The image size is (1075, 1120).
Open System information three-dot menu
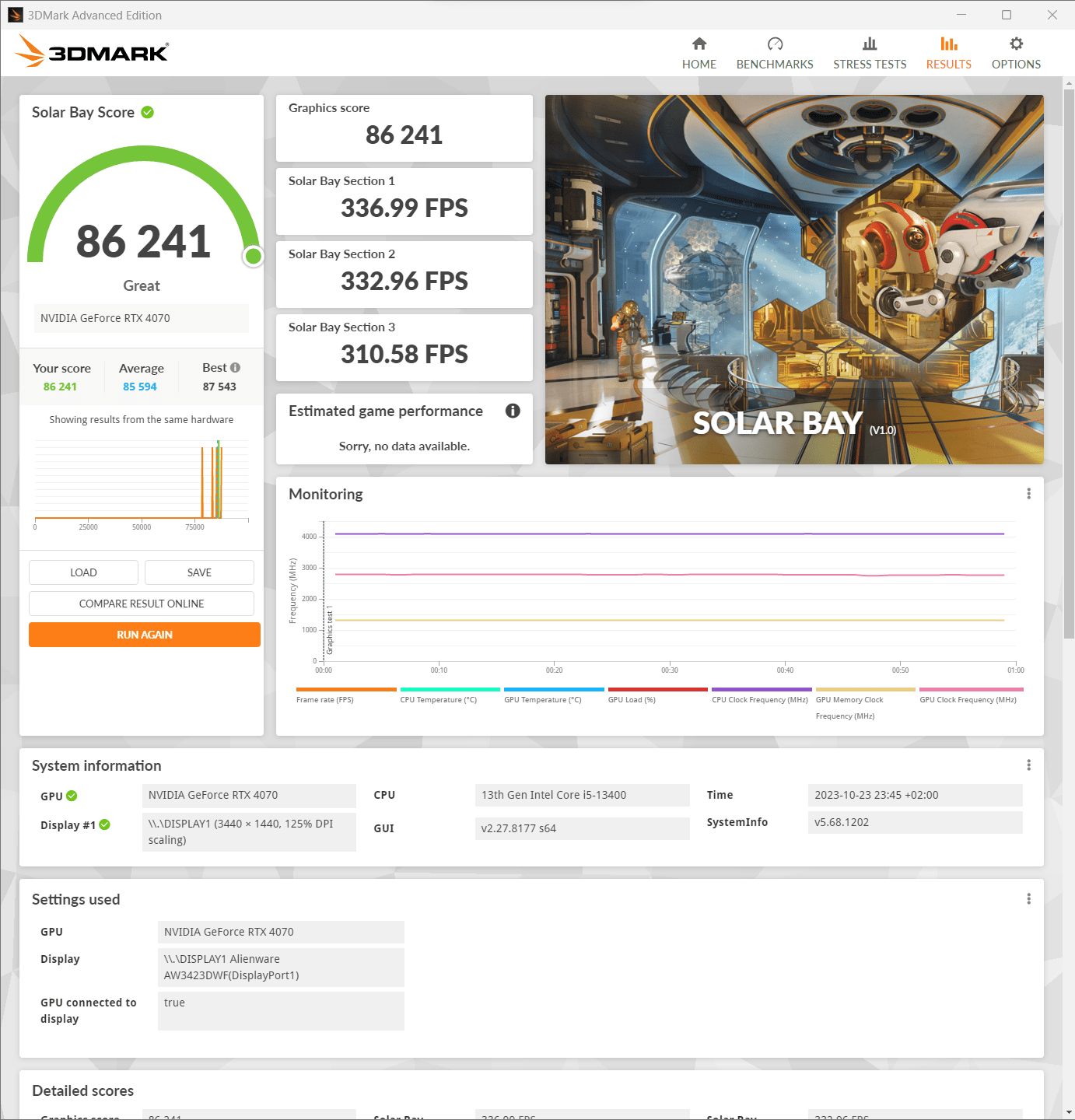[1028, 765]
